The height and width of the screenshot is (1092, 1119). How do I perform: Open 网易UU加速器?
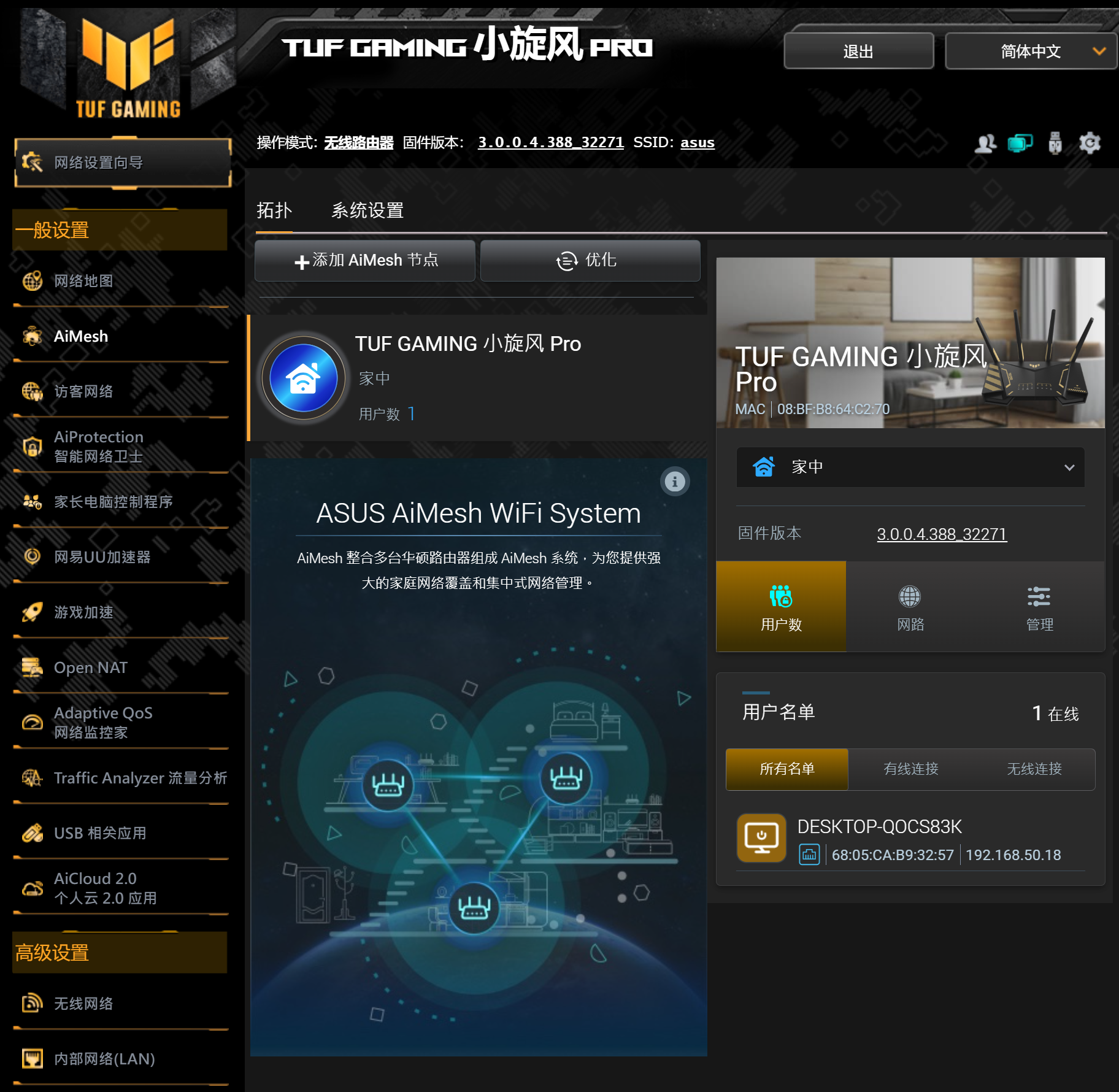(x=121, y=557)
